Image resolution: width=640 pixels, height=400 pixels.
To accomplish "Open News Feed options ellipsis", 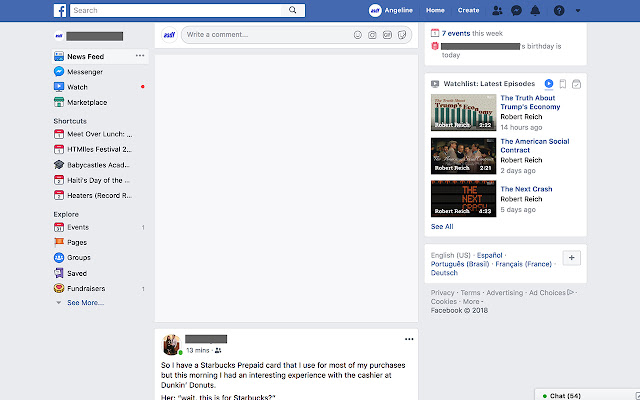I will 140,56.
